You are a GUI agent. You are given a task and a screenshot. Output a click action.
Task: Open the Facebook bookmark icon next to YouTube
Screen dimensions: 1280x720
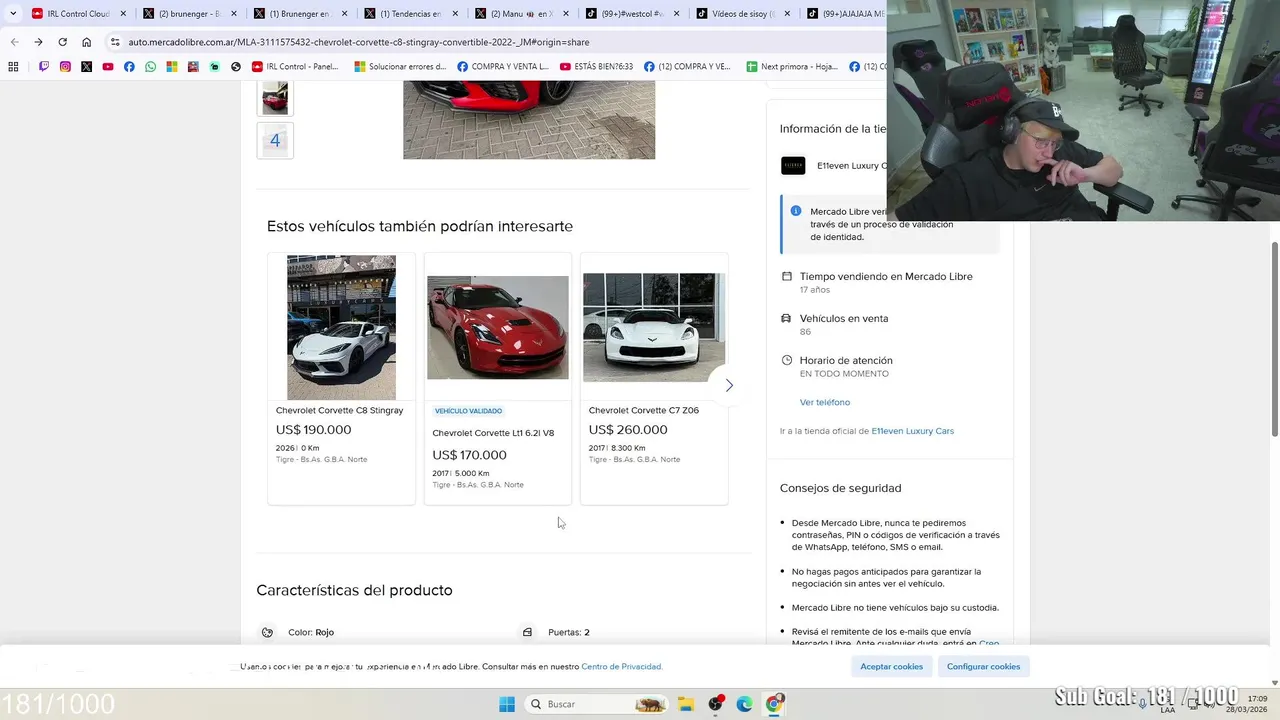click(x=129, y=67)
